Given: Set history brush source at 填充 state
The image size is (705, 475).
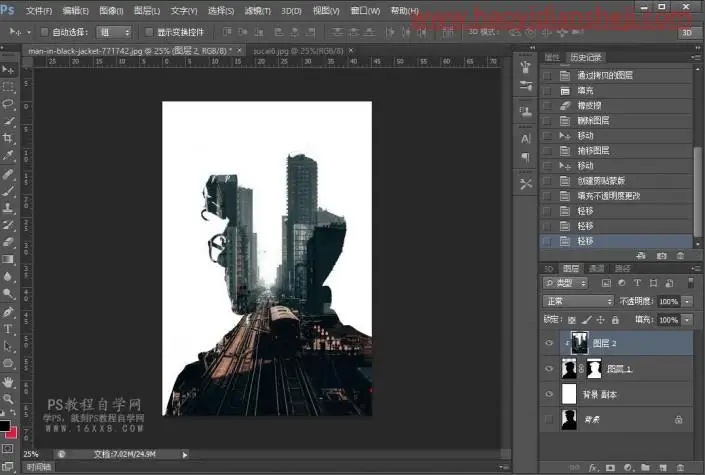Looking at the screenshot, I should pyautogui.click(x=548, y=91).
